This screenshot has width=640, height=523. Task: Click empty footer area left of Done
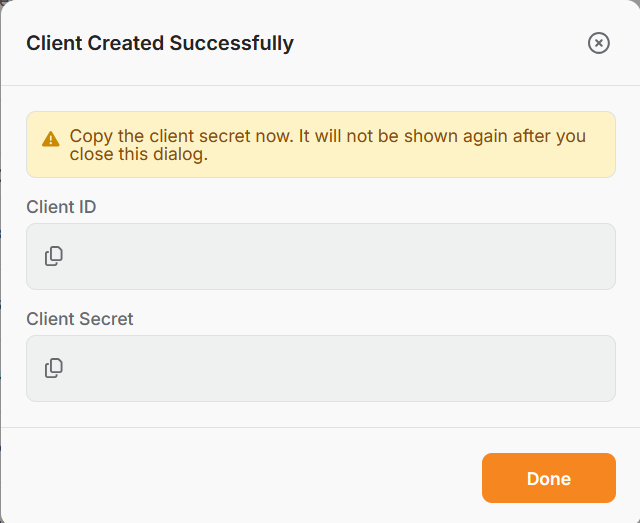point(241,478)
